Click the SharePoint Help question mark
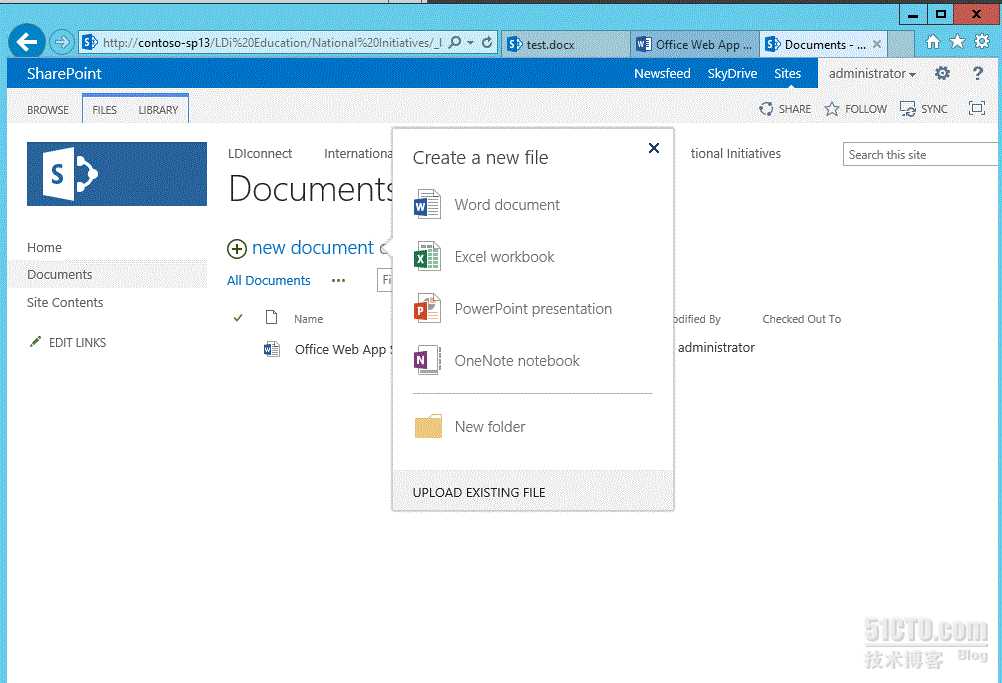 978,73
